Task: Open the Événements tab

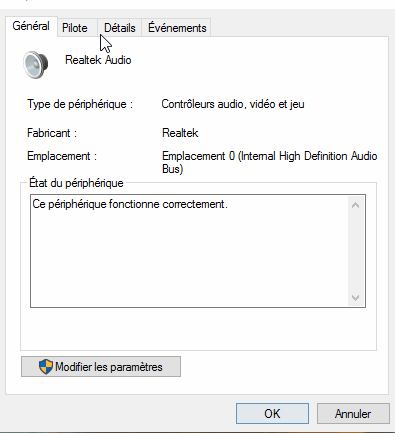Action: 177,28
